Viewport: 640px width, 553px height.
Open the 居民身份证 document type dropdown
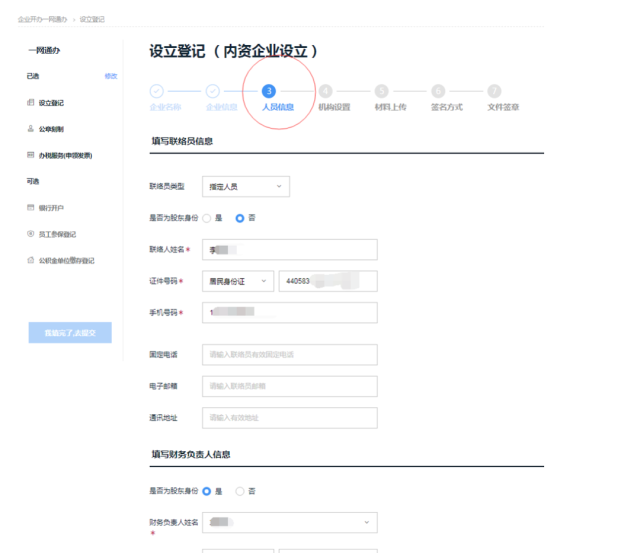coord(238,281)
